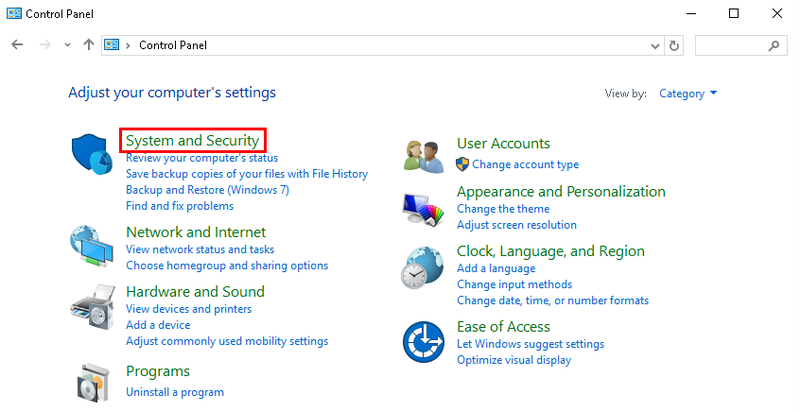The image size is (800, 412).
Task: Click the back navigation arrow
Action: (17, 45)
